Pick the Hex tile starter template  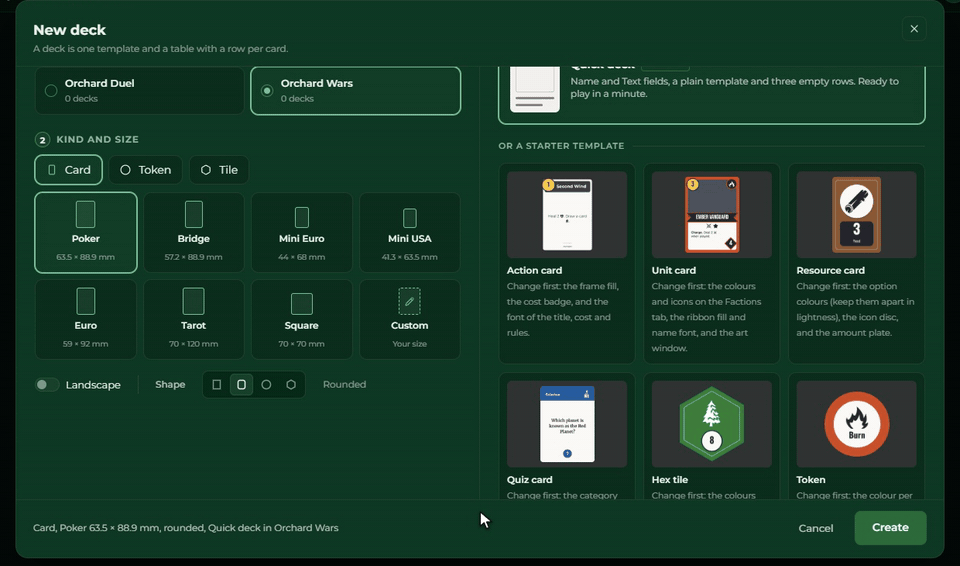711,436
